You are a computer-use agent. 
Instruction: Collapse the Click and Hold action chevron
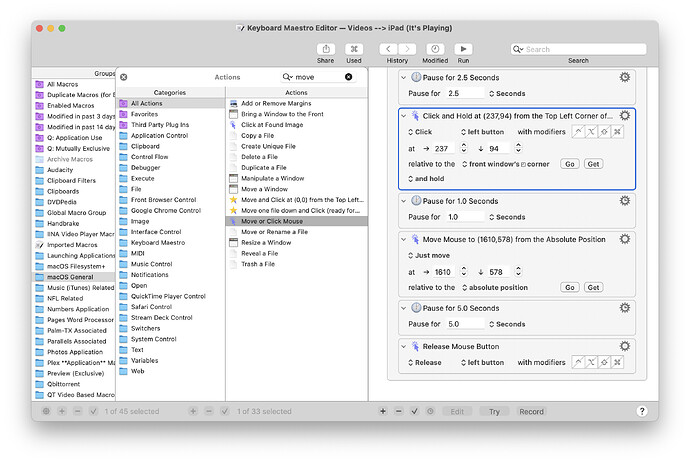pyautogui.click(x=404, y=116)
